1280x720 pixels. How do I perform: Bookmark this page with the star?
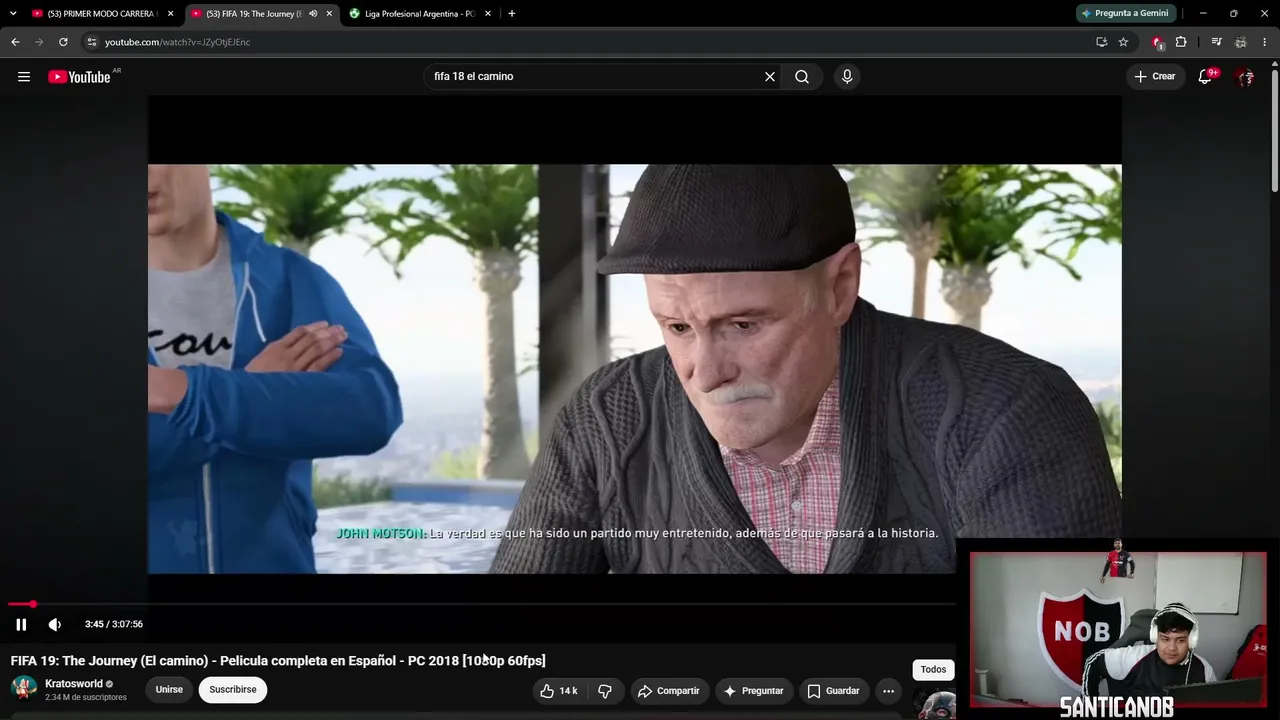[1123, 42]
